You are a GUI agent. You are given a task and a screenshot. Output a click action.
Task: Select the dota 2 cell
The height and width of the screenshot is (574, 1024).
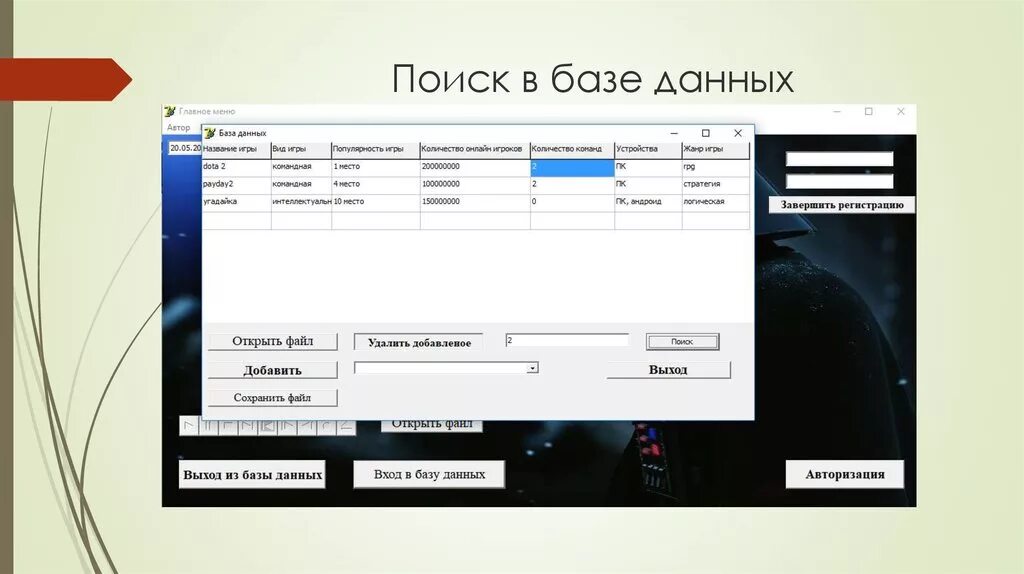[236, 167]
